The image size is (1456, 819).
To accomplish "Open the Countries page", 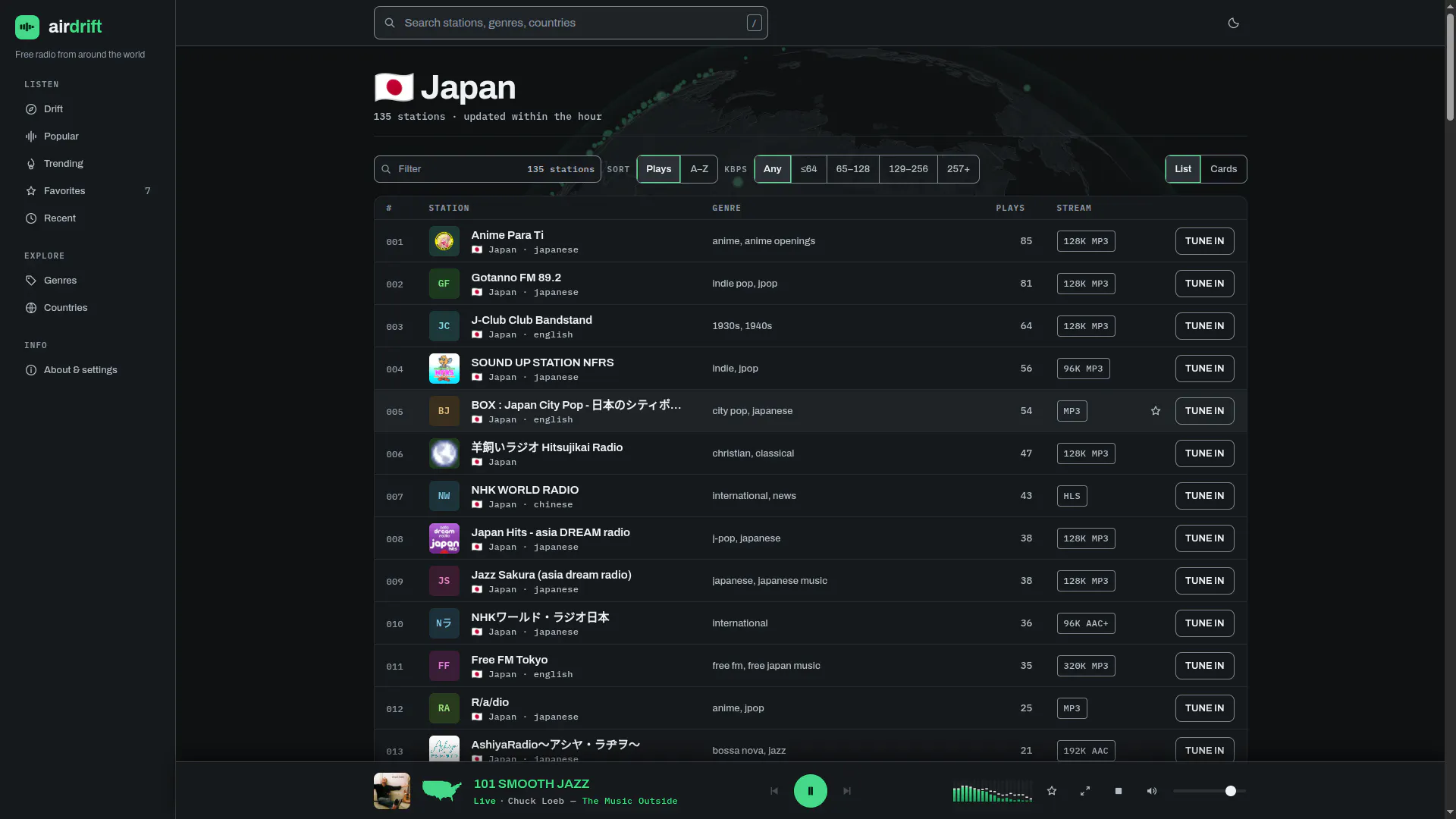I will (x=88, y=308).
